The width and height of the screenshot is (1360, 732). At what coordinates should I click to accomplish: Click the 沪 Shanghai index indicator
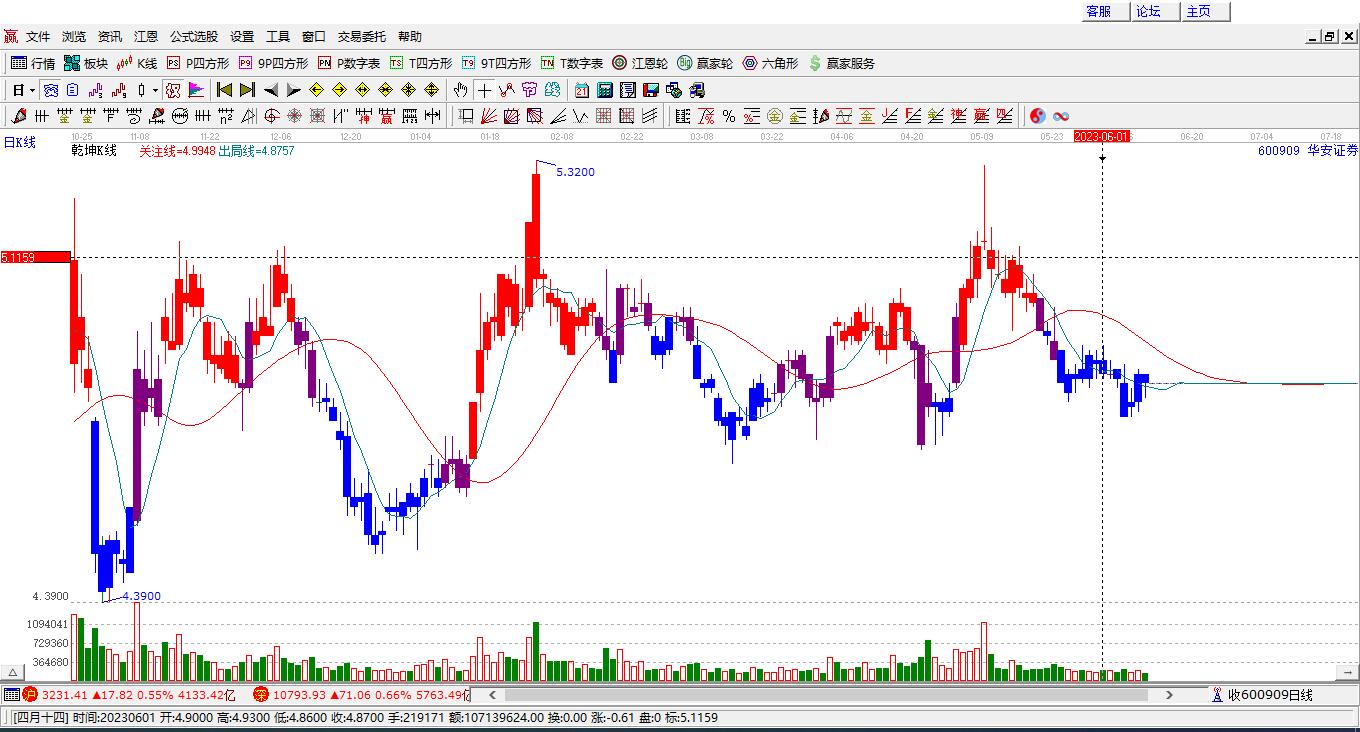click(30, 695)
